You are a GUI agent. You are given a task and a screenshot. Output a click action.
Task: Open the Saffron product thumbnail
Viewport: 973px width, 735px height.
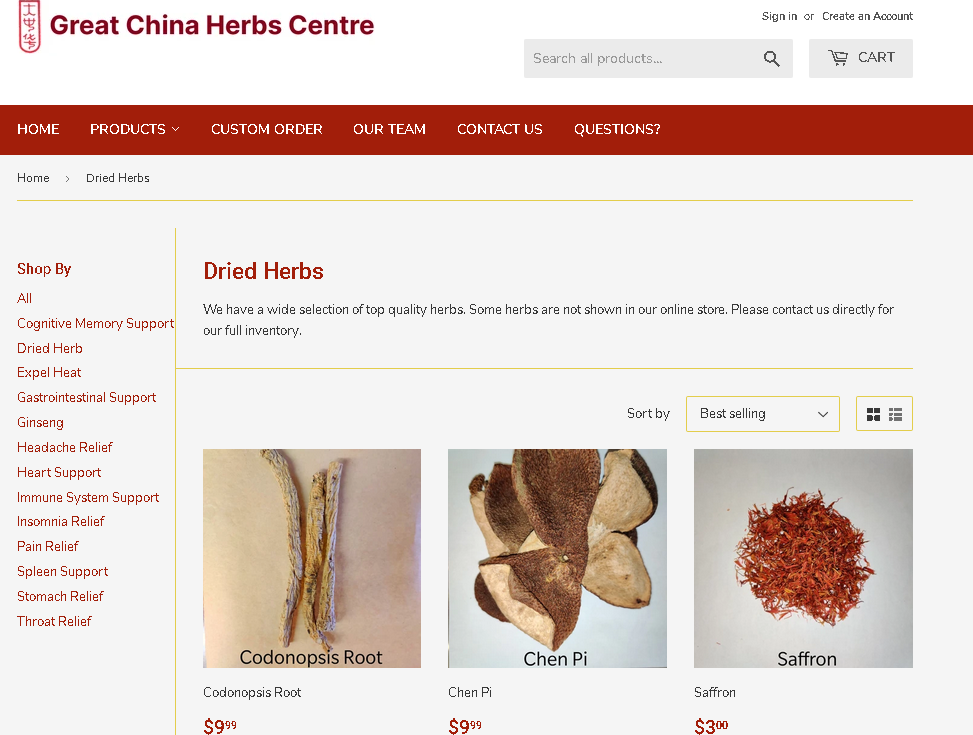point(803,558)
